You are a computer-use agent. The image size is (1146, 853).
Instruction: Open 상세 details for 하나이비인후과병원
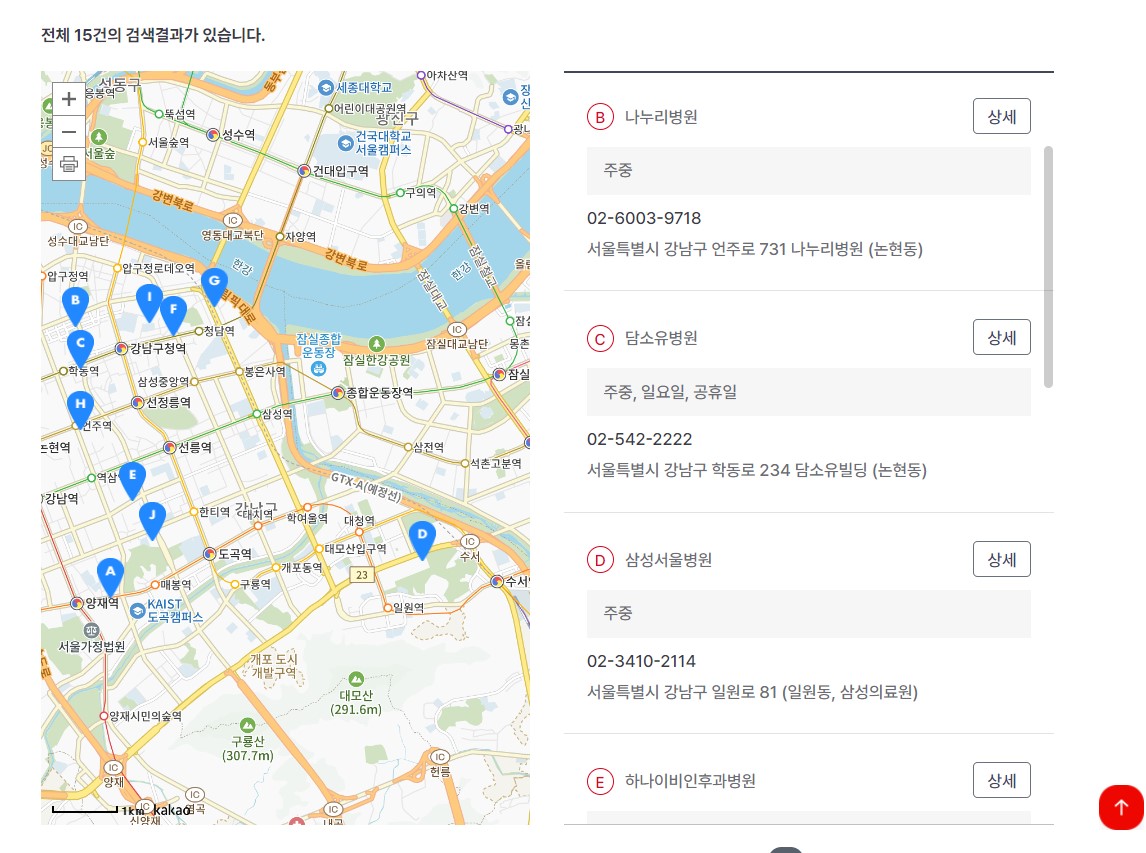coord(1001,780)
